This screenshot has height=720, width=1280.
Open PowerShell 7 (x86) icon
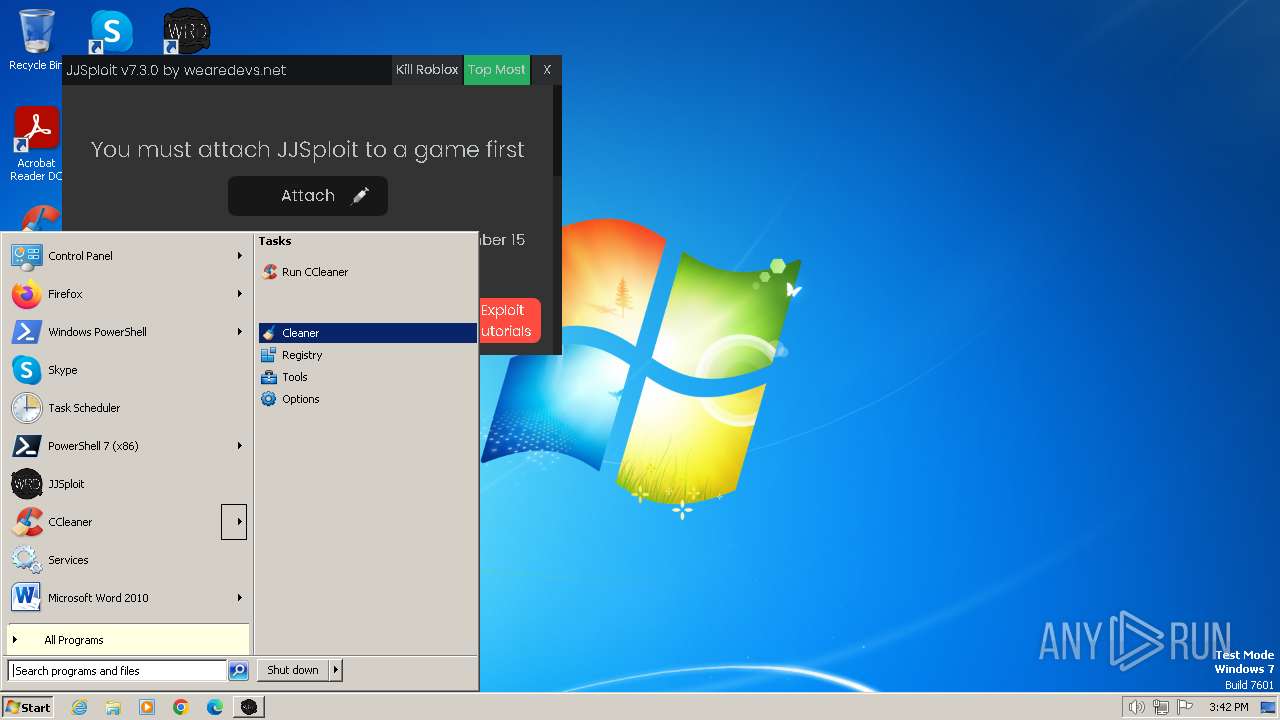pyautogui.click(x=27, y=446)
